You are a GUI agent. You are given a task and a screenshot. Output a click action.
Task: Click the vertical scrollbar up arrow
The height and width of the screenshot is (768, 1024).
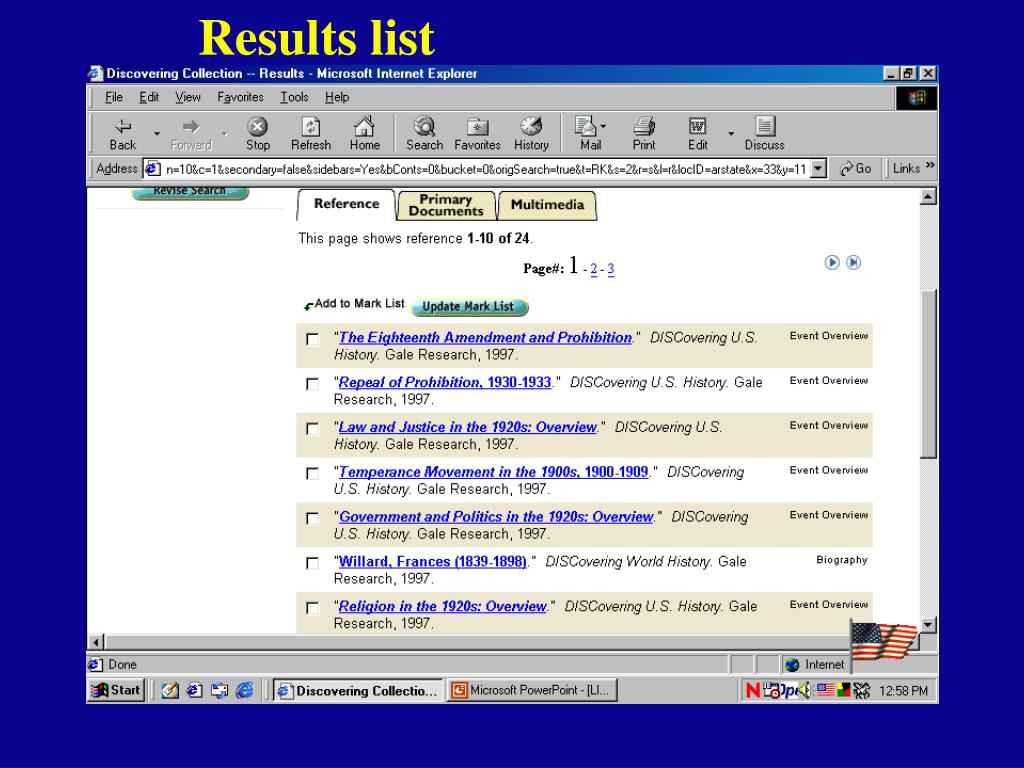(928, 196)
